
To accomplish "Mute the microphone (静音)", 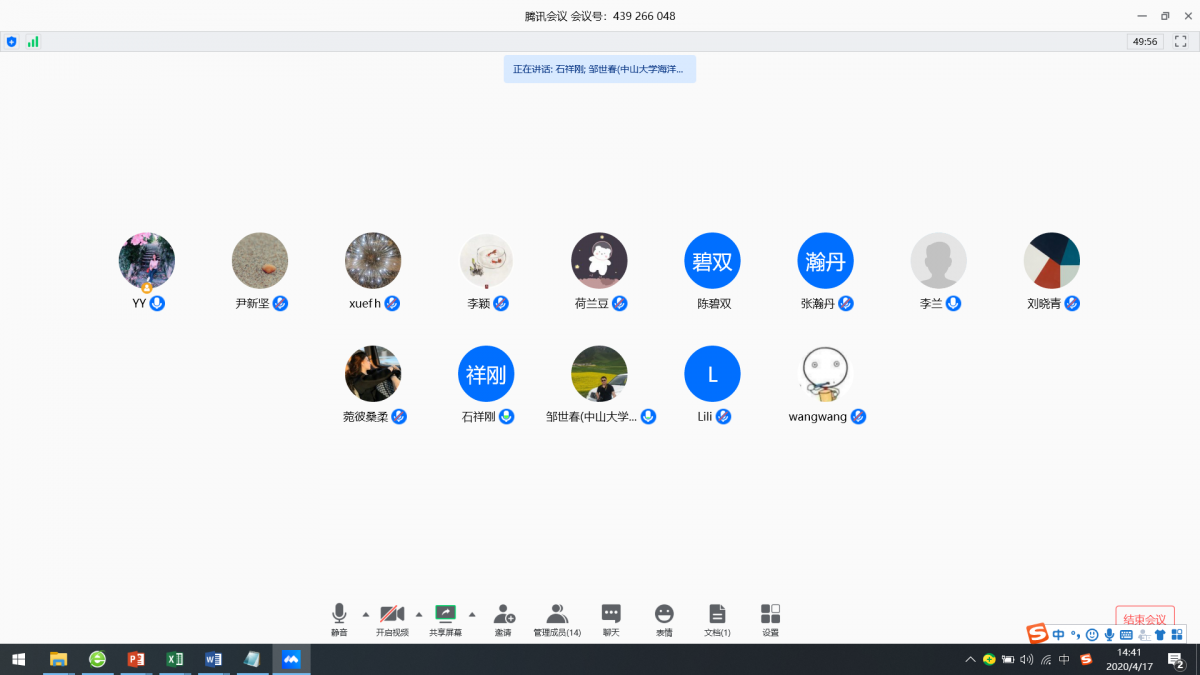I will point(339,619).
